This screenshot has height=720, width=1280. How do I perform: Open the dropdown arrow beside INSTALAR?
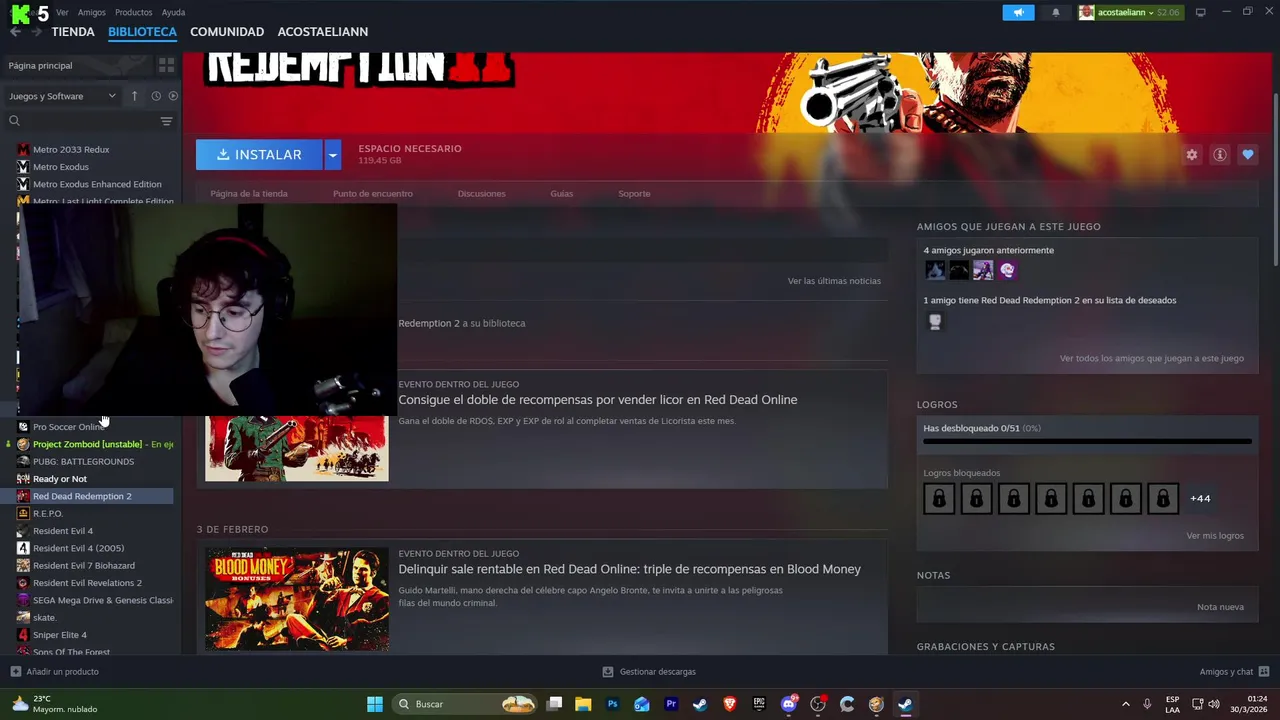click(333, 155)
